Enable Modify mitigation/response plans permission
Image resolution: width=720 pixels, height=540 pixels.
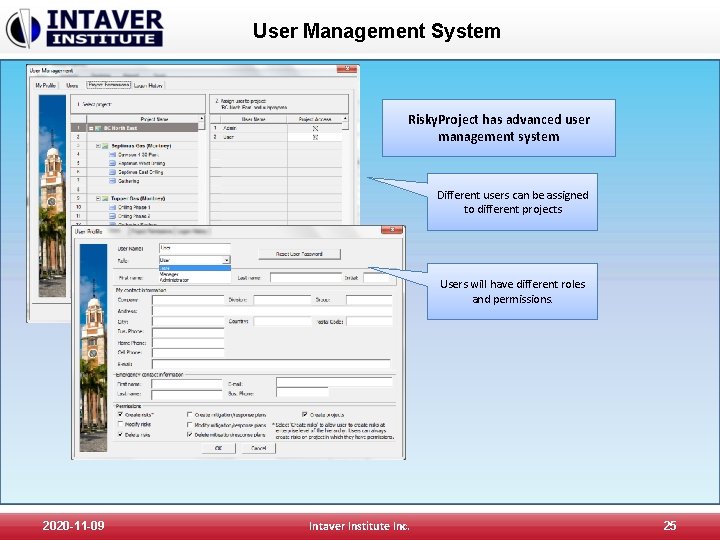(190, 425)
